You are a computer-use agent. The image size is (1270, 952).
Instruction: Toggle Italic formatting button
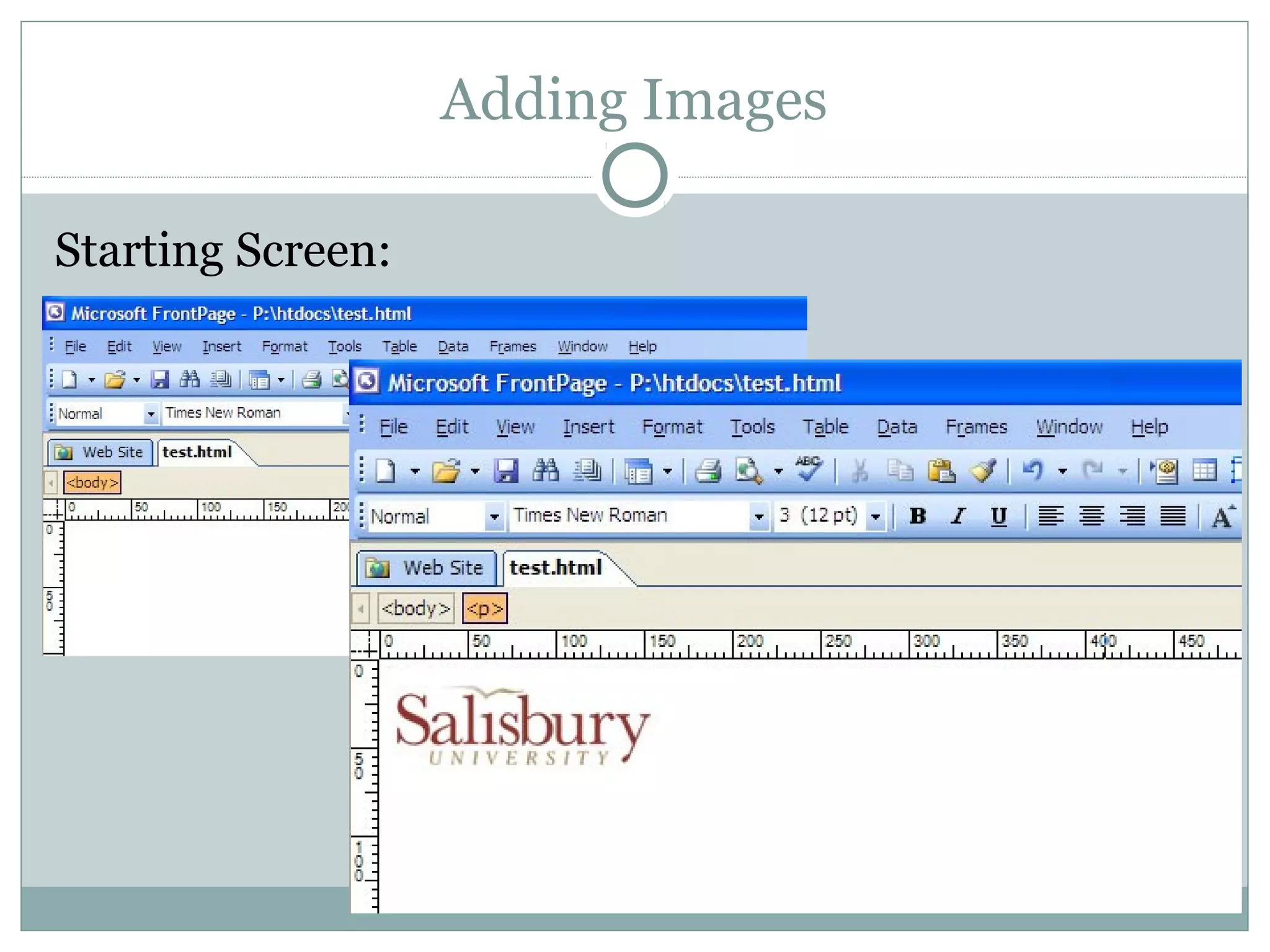coord(958,516)
